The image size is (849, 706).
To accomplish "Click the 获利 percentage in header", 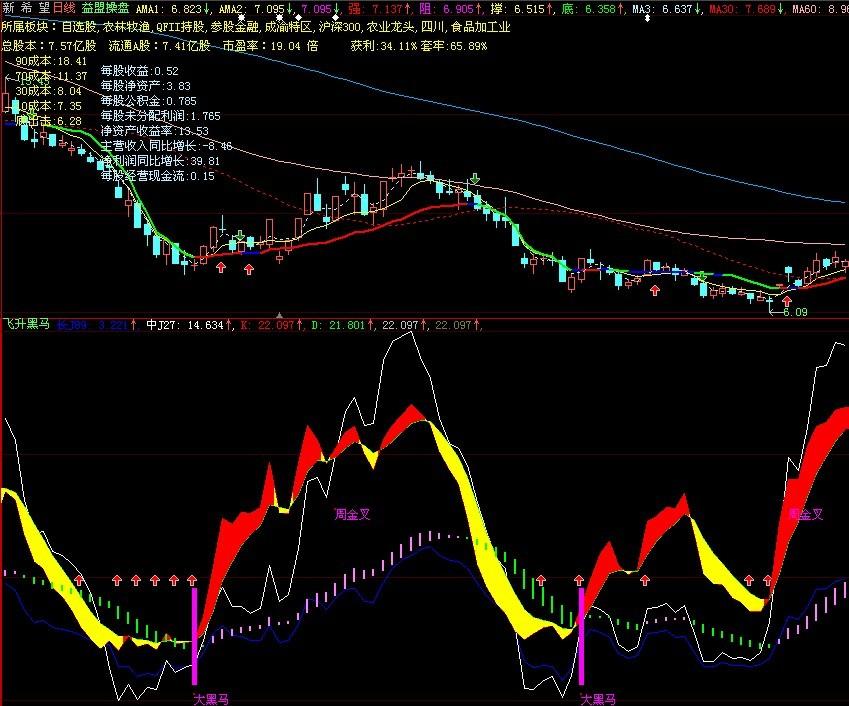I will 385,46.
